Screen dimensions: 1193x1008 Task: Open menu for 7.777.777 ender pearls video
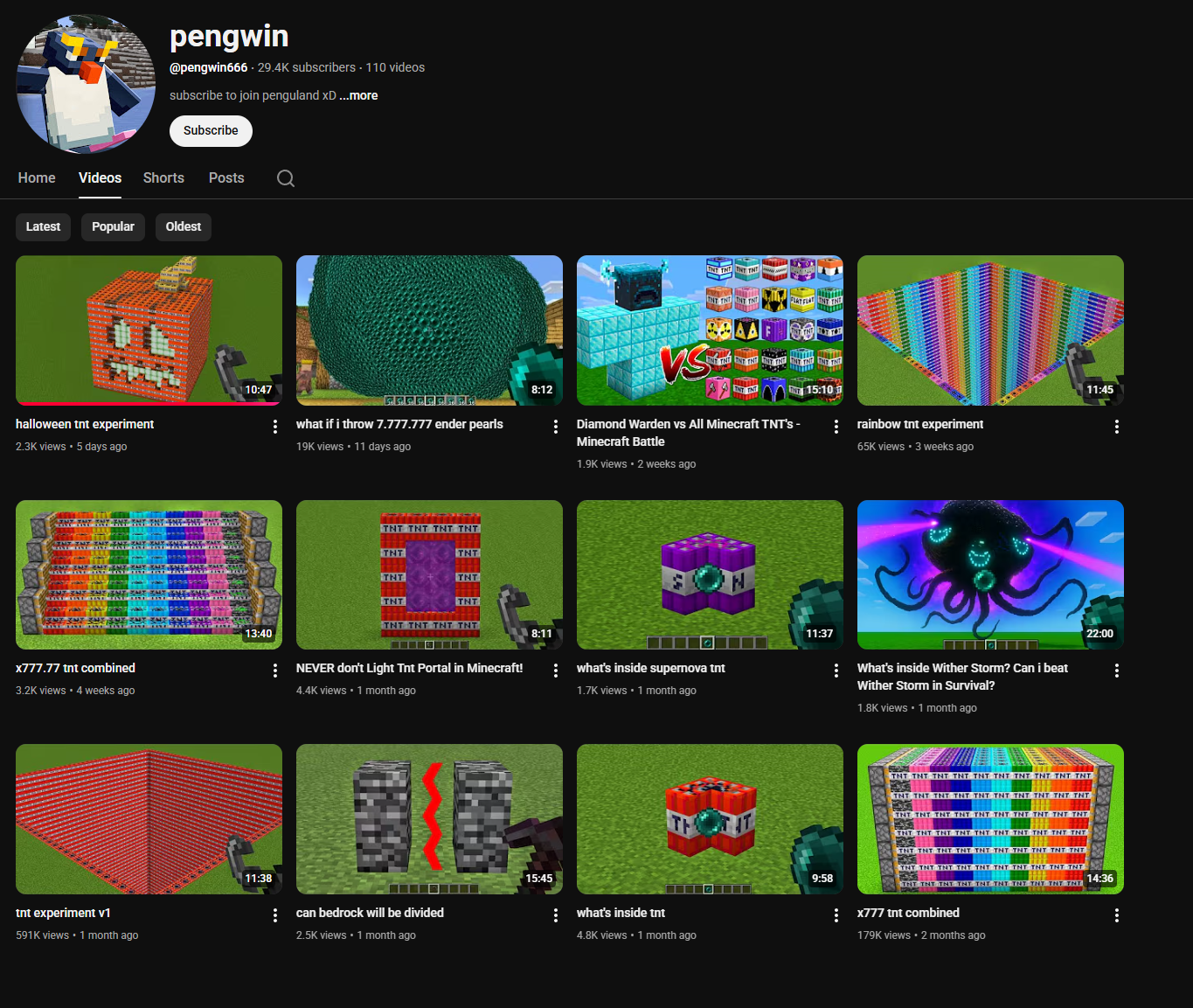tap(555, 427)
